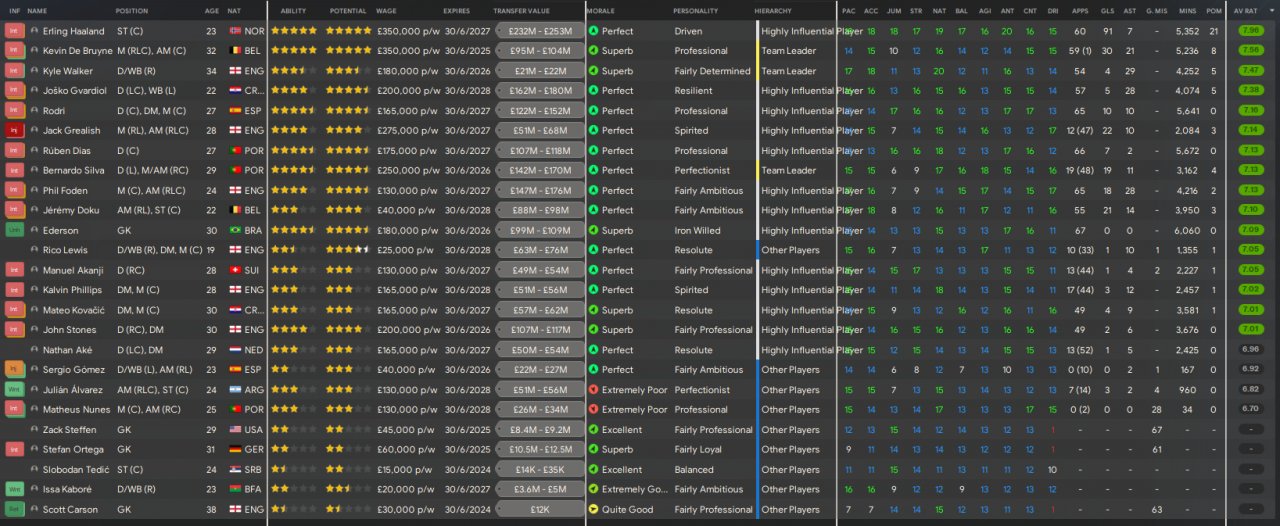The width and height of the screenshot is (1280, 526).
Task: Click Issa Kaboré's Wnt status badge
Action: click(x=14, y=489)
